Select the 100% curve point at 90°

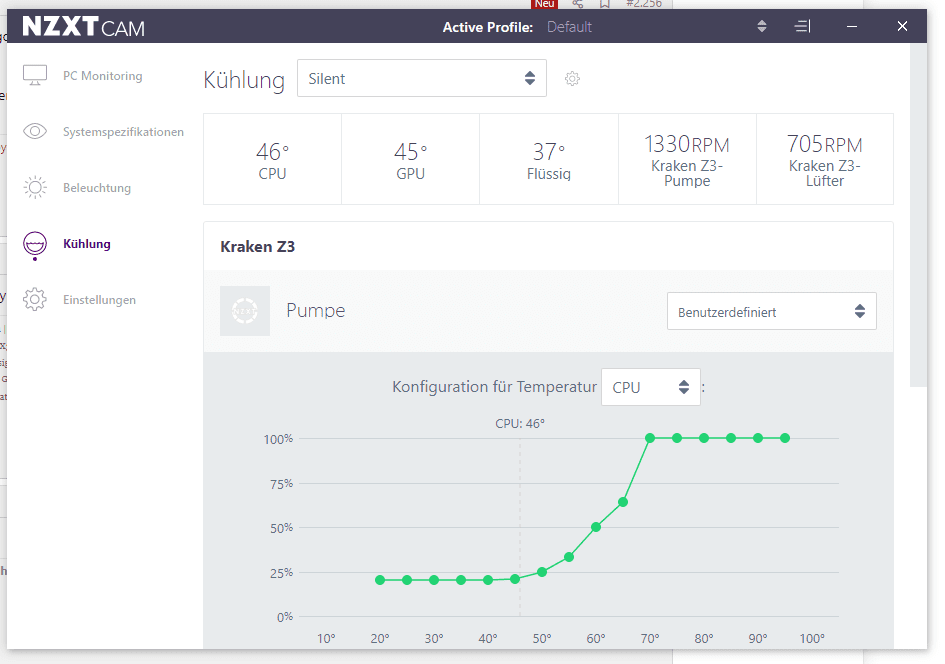[758, 438]
